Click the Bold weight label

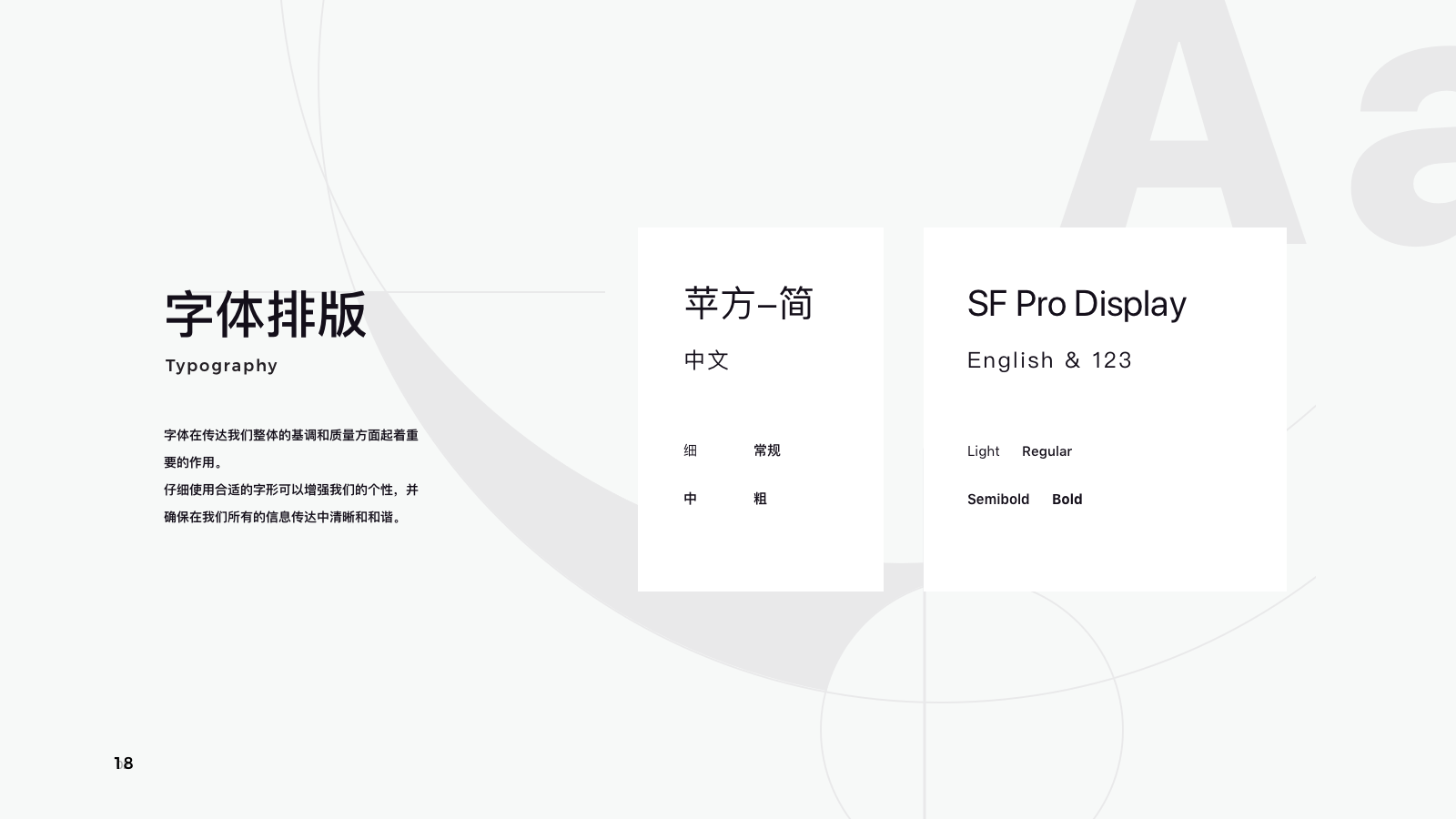point(1067,500)
